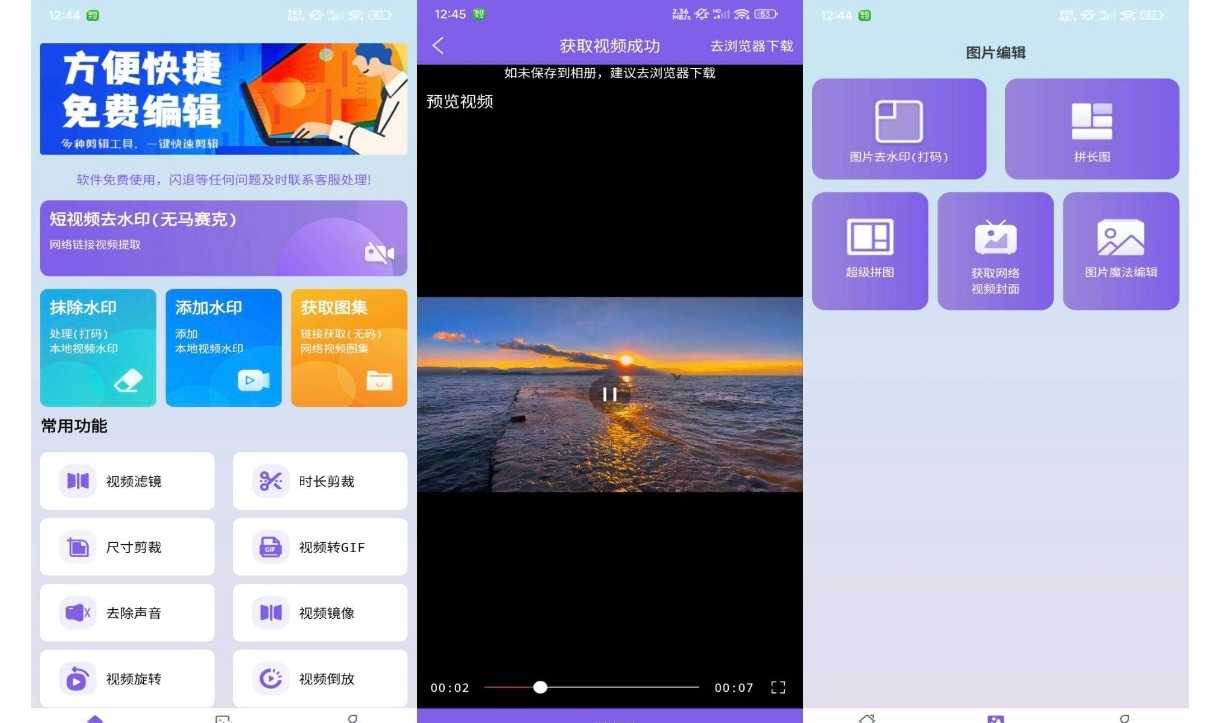Open the 图片去水印(打码) tile

click(x=899, y=129)
